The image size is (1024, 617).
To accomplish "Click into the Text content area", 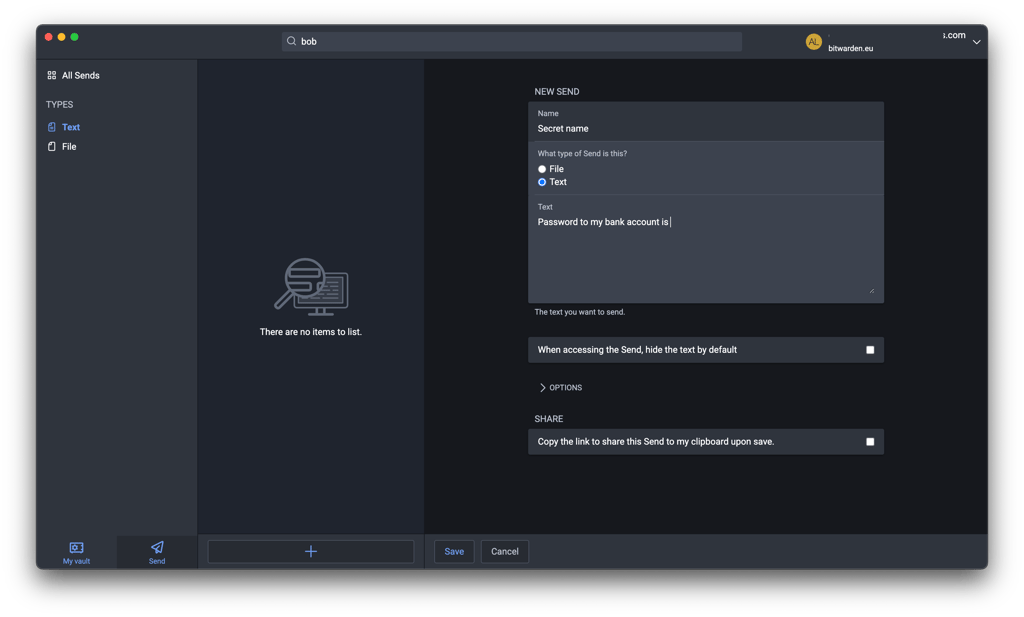I will (706, 256).
